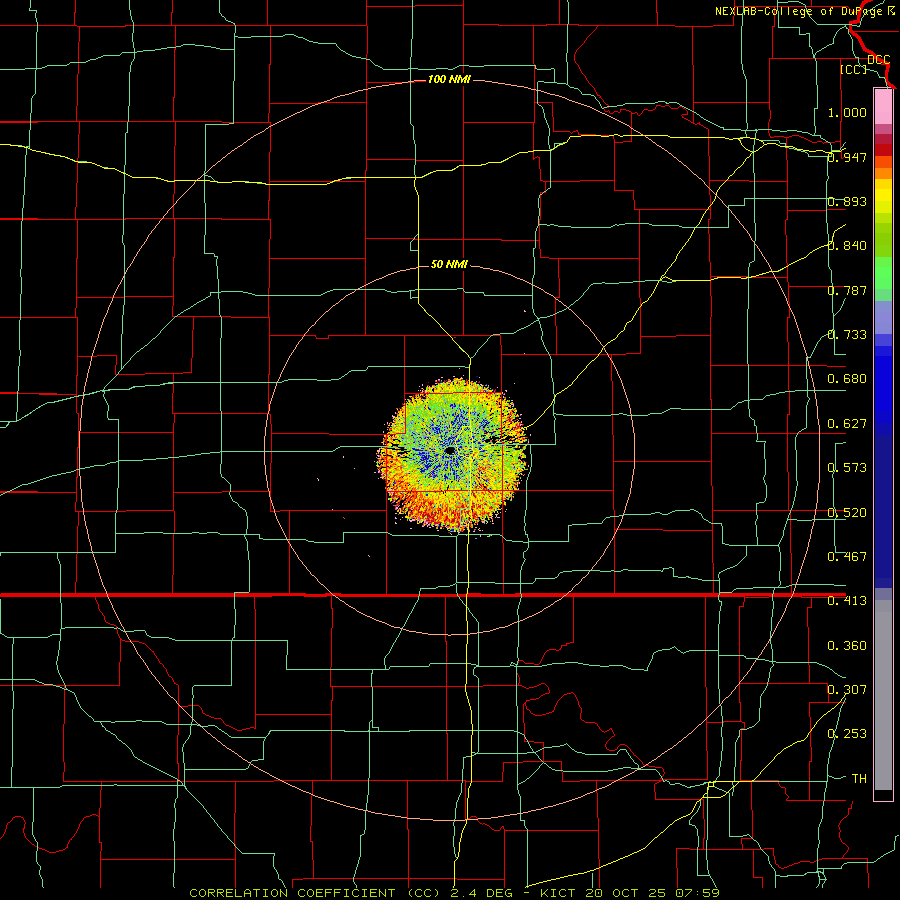
Task: Click the TH threshold label on the legend
Action: click(x=859, y=779)
